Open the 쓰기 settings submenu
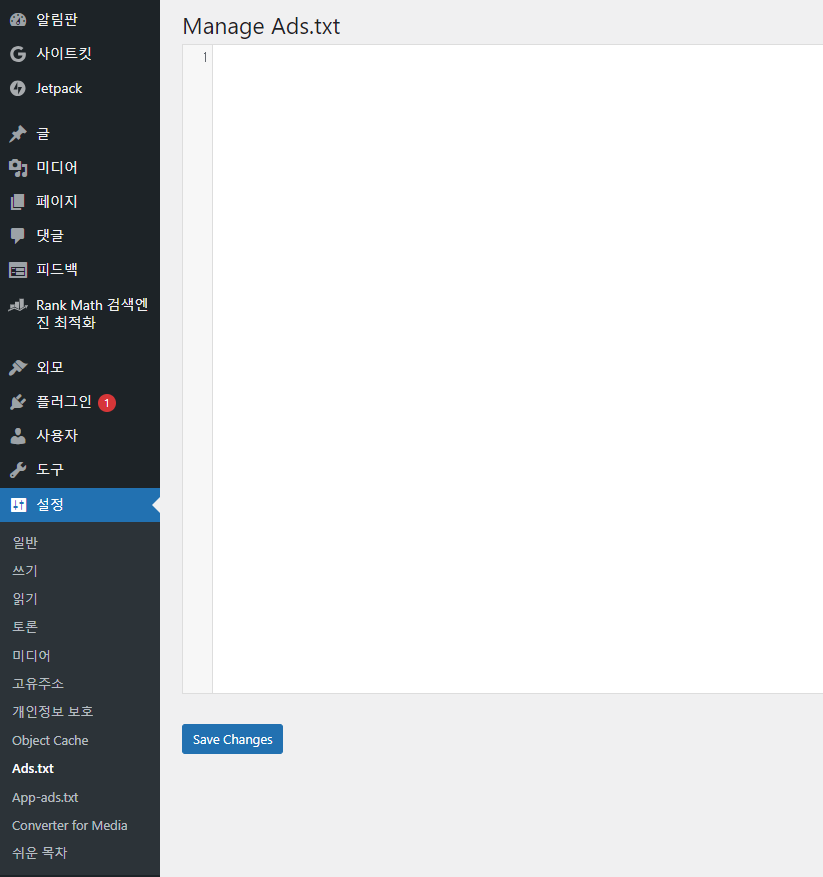Screen dimensions: 823x877 point(25,571)
